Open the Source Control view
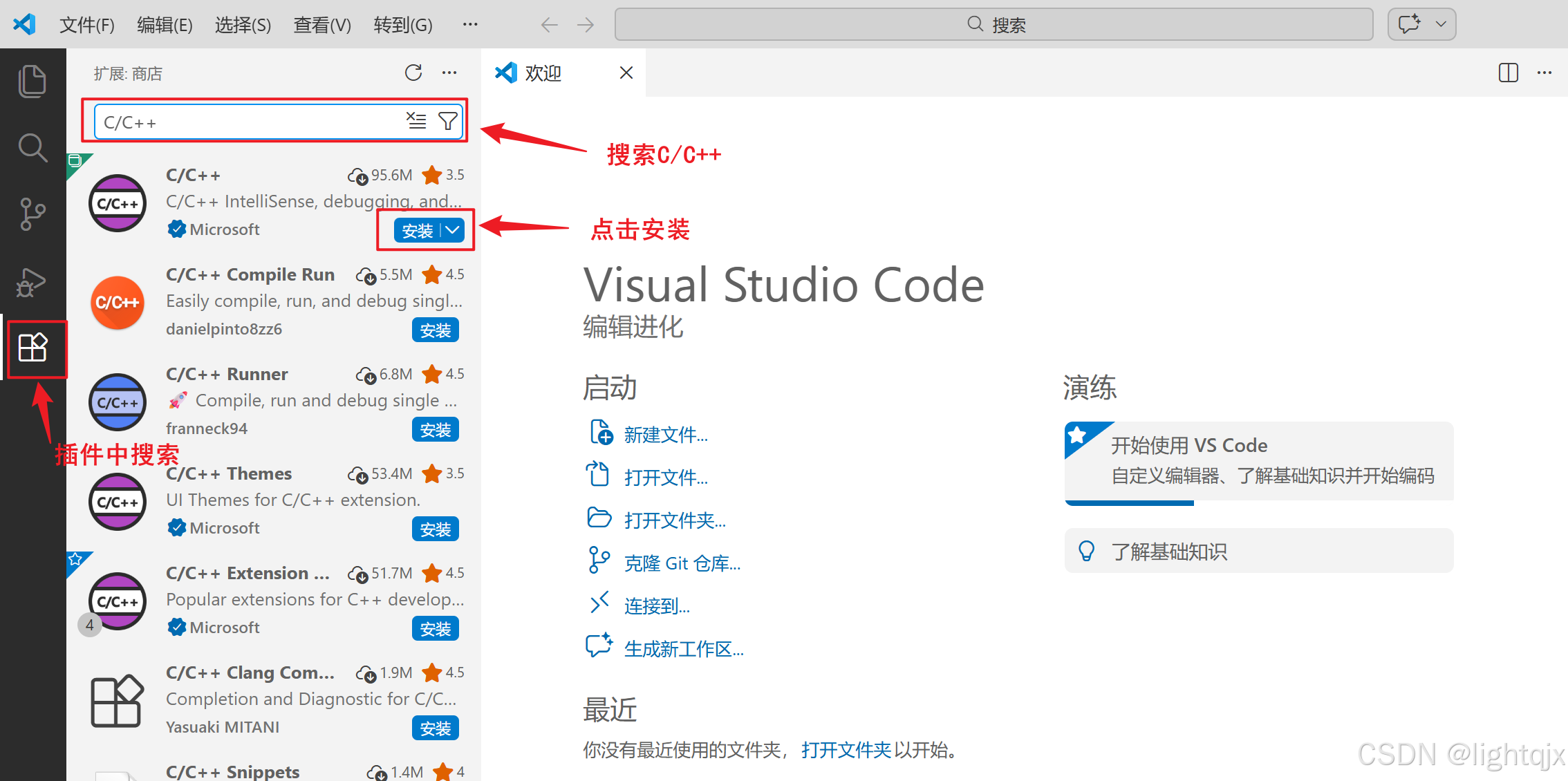This screenshot has width=1568, height=781. coord(32,214)
